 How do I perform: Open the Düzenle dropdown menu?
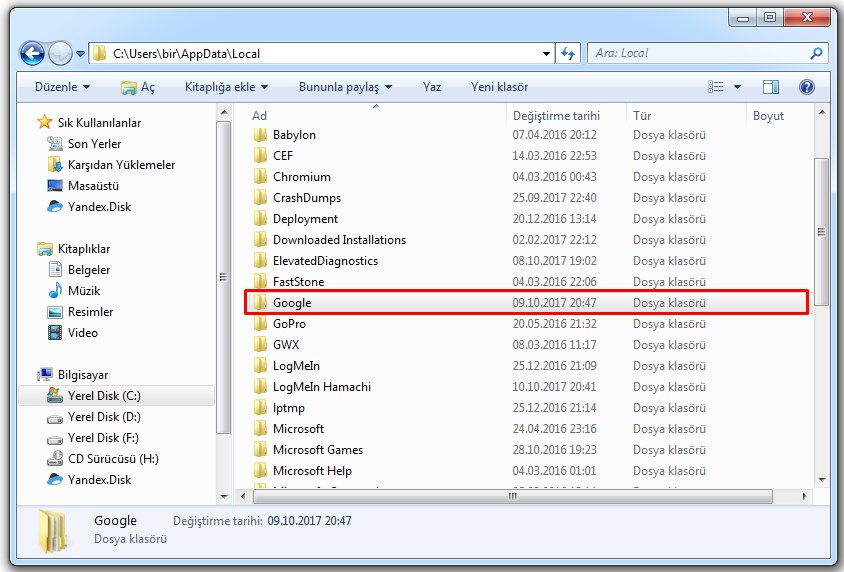(62, 87)
